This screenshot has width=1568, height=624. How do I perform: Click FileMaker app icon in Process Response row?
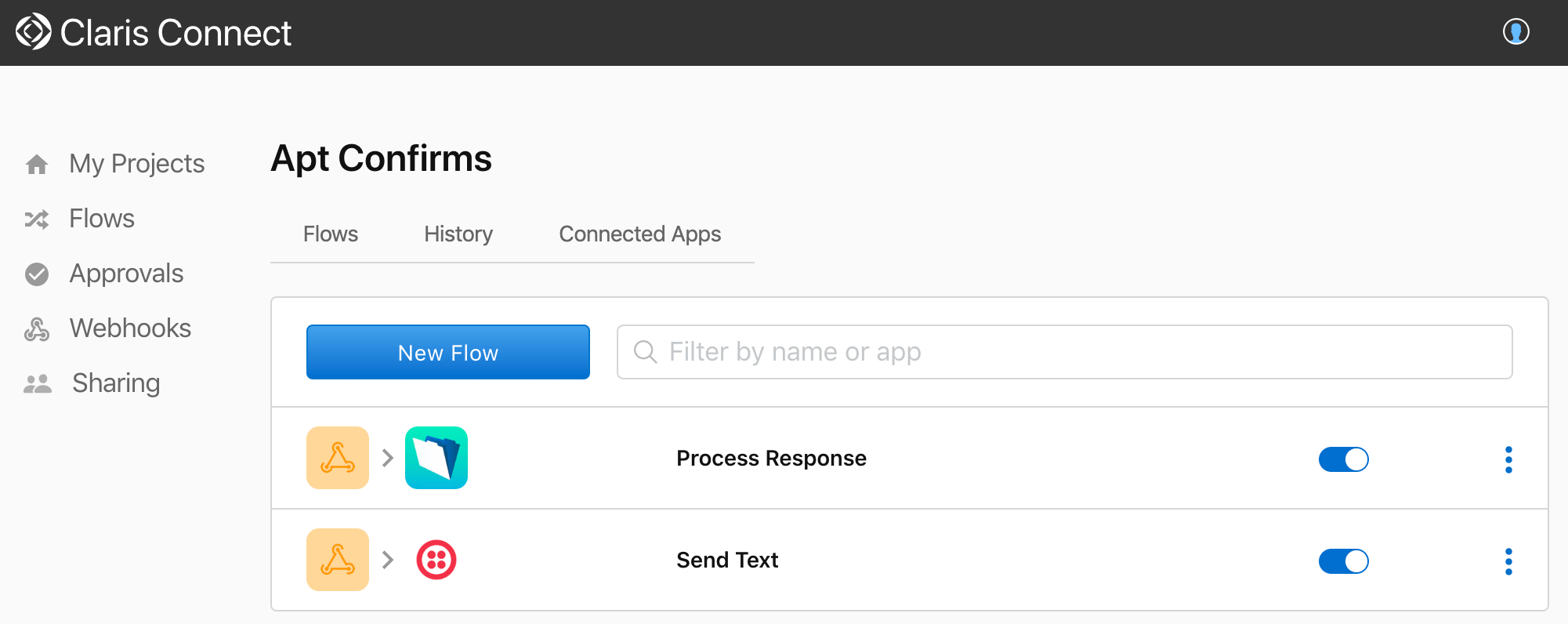(x=436, y=458)
